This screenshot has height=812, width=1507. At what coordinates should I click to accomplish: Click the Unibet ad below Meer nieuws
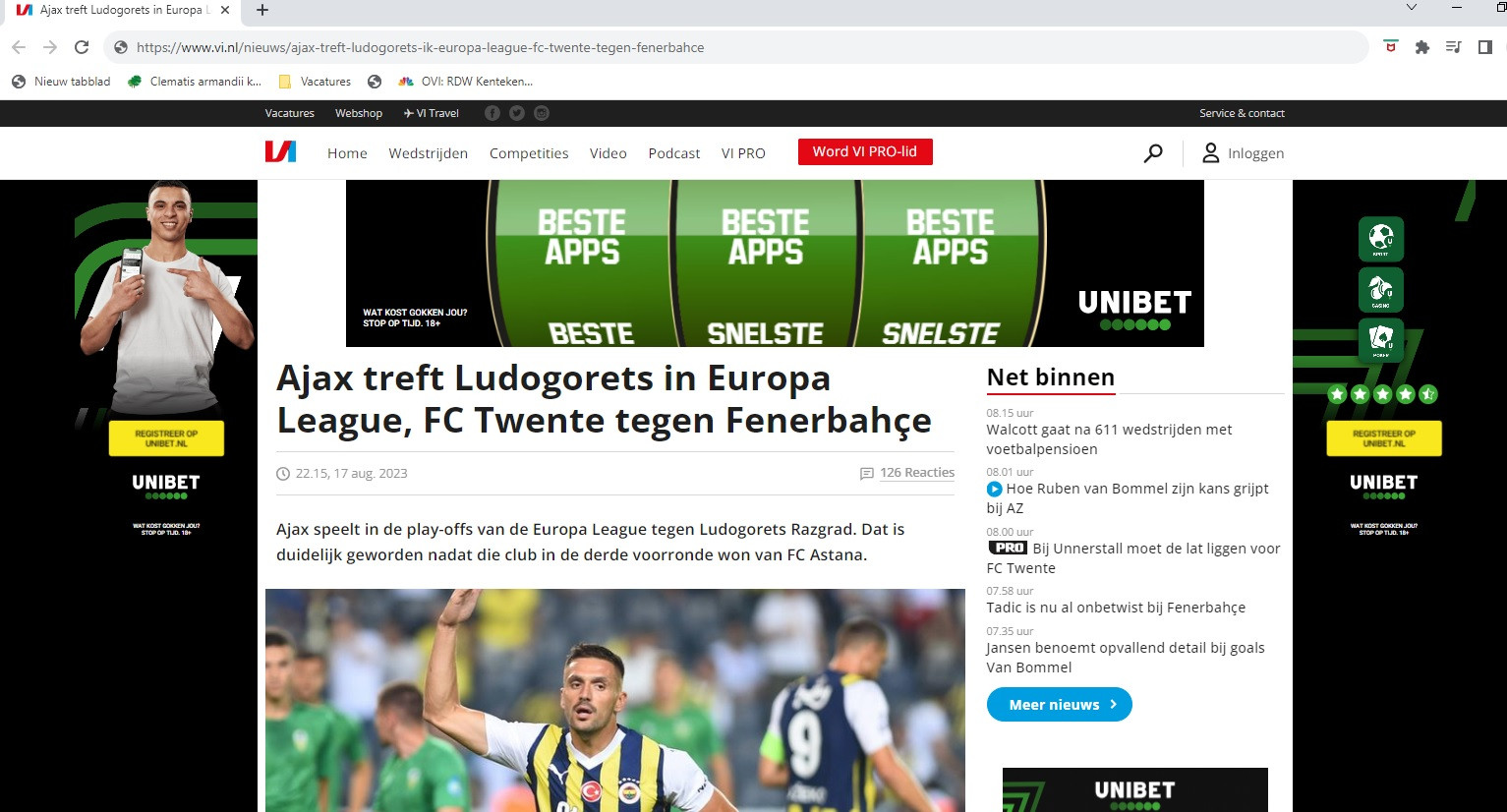point(1135,790)
